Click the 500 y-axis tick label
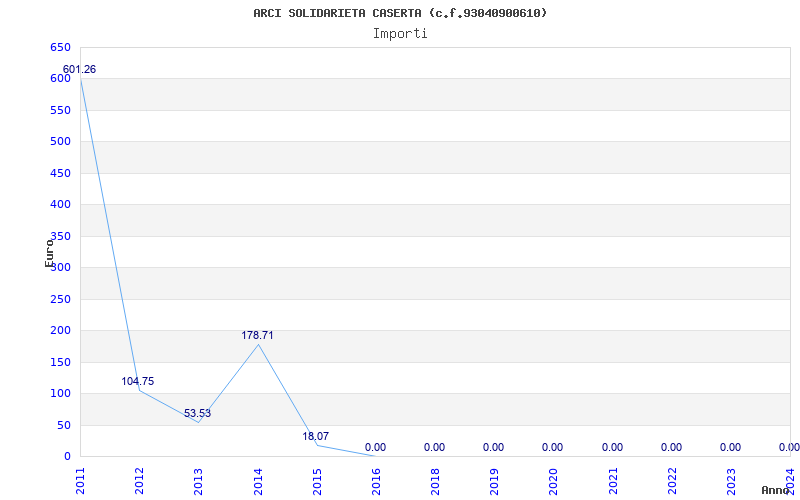The image size is (800, 500). tap(60, 141)
